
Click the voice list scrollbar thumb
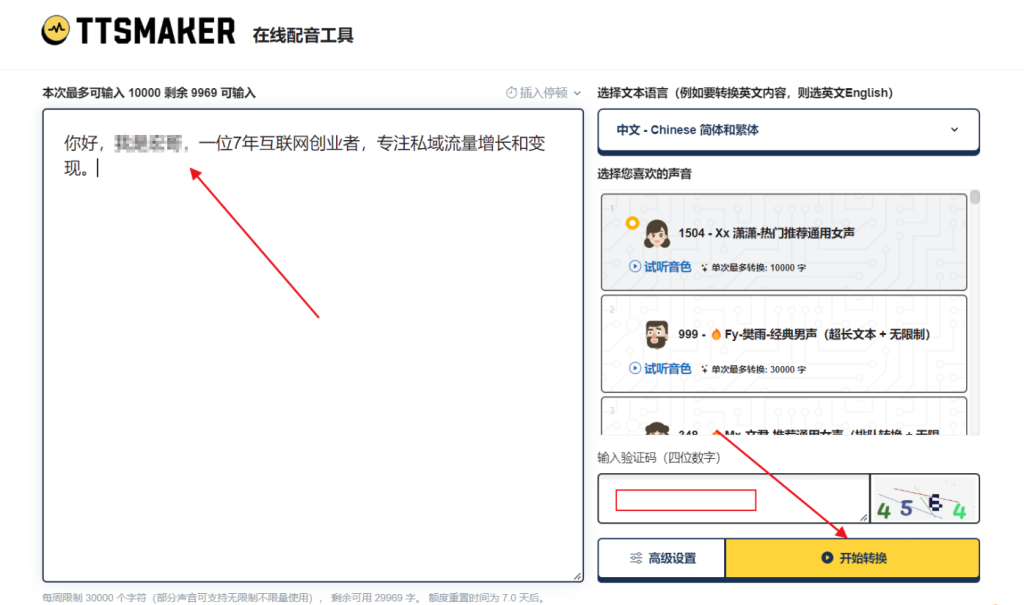[975, 197]
